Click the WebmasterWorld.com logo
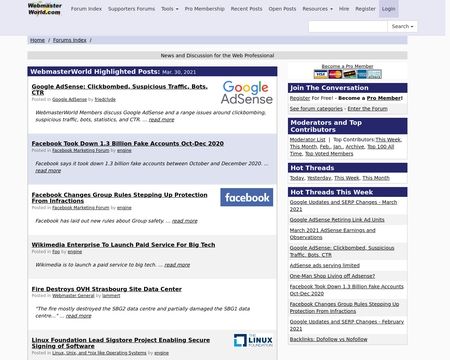This screenshot has height=360, width=450. point(45,9)
